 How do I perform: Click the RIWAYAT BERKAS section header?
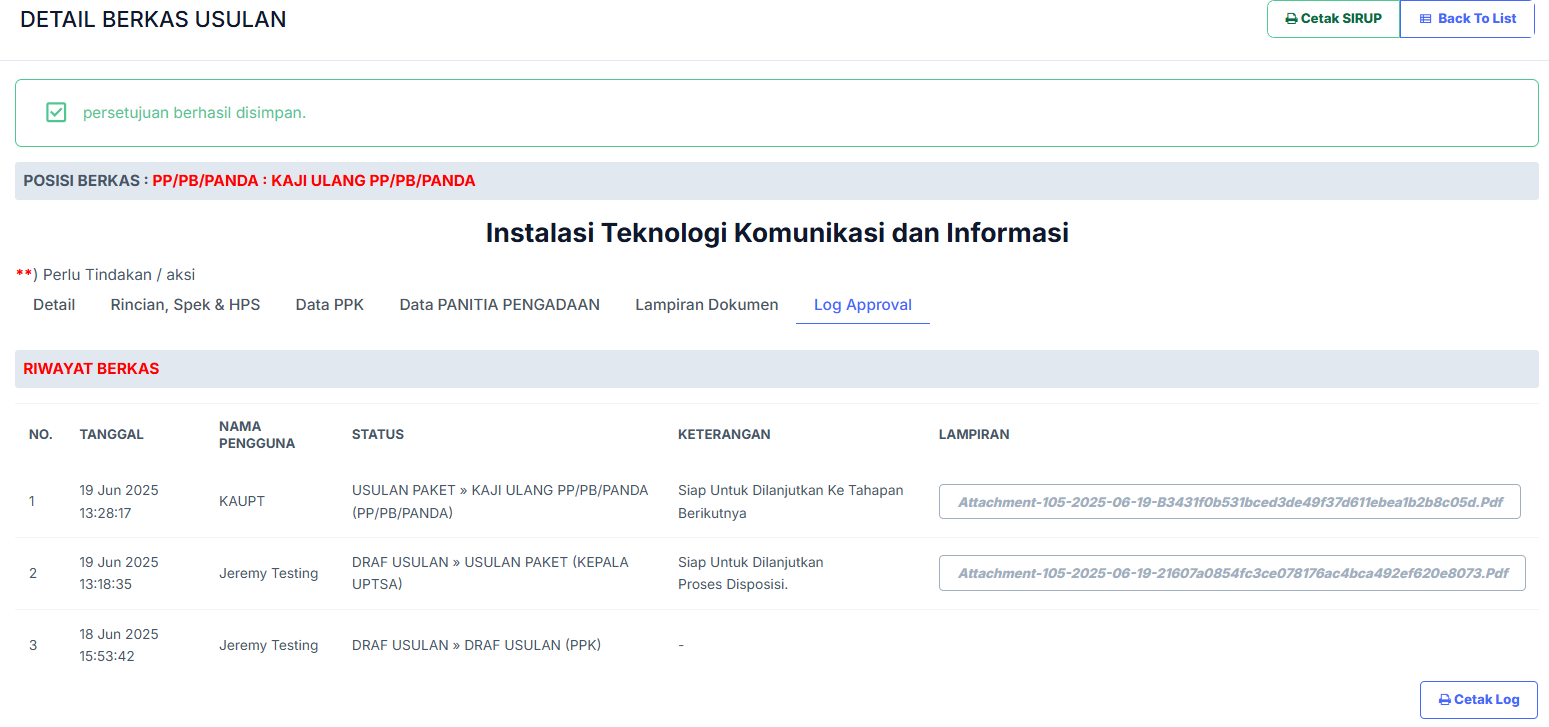pos(91,369)
